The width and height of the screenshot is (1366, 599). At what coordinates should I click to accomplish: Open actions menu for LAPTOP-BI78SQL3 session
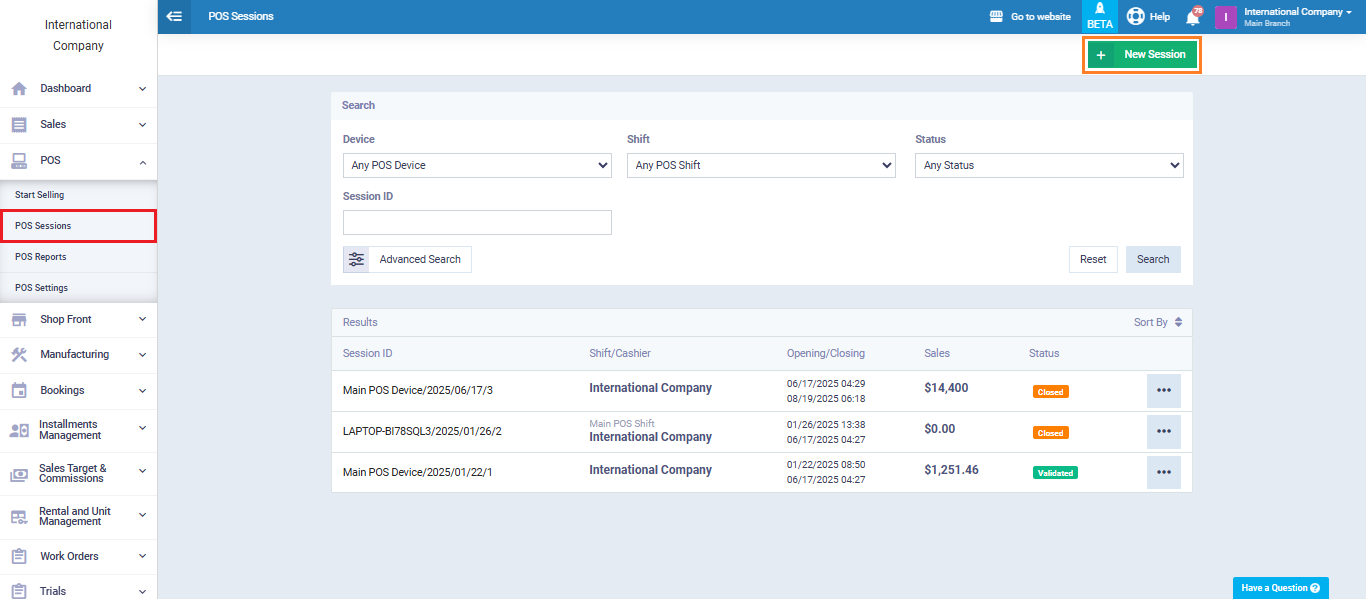(1163, 431)
